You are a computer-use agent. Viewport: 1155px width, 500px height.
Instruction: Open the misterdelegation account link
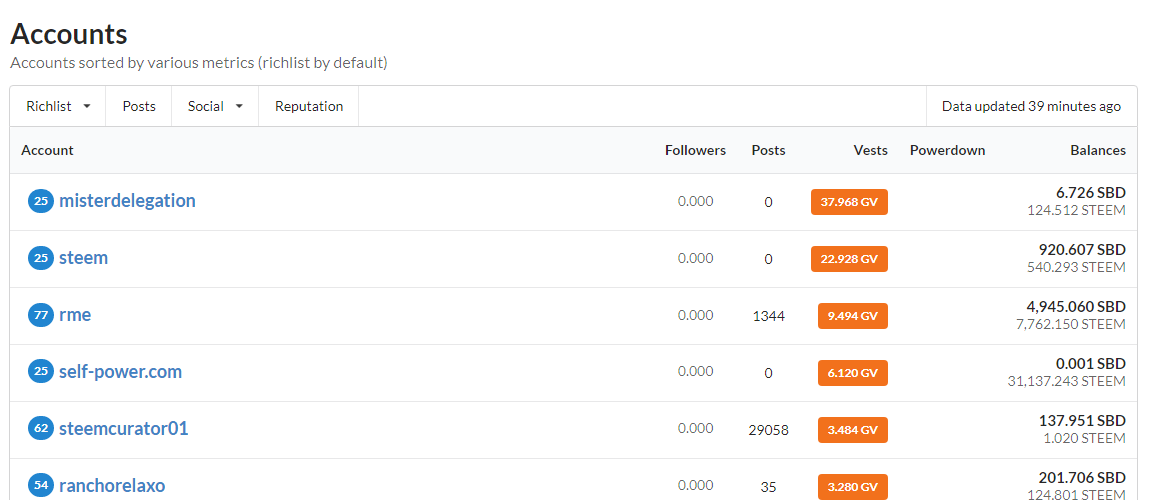[127, 200]
